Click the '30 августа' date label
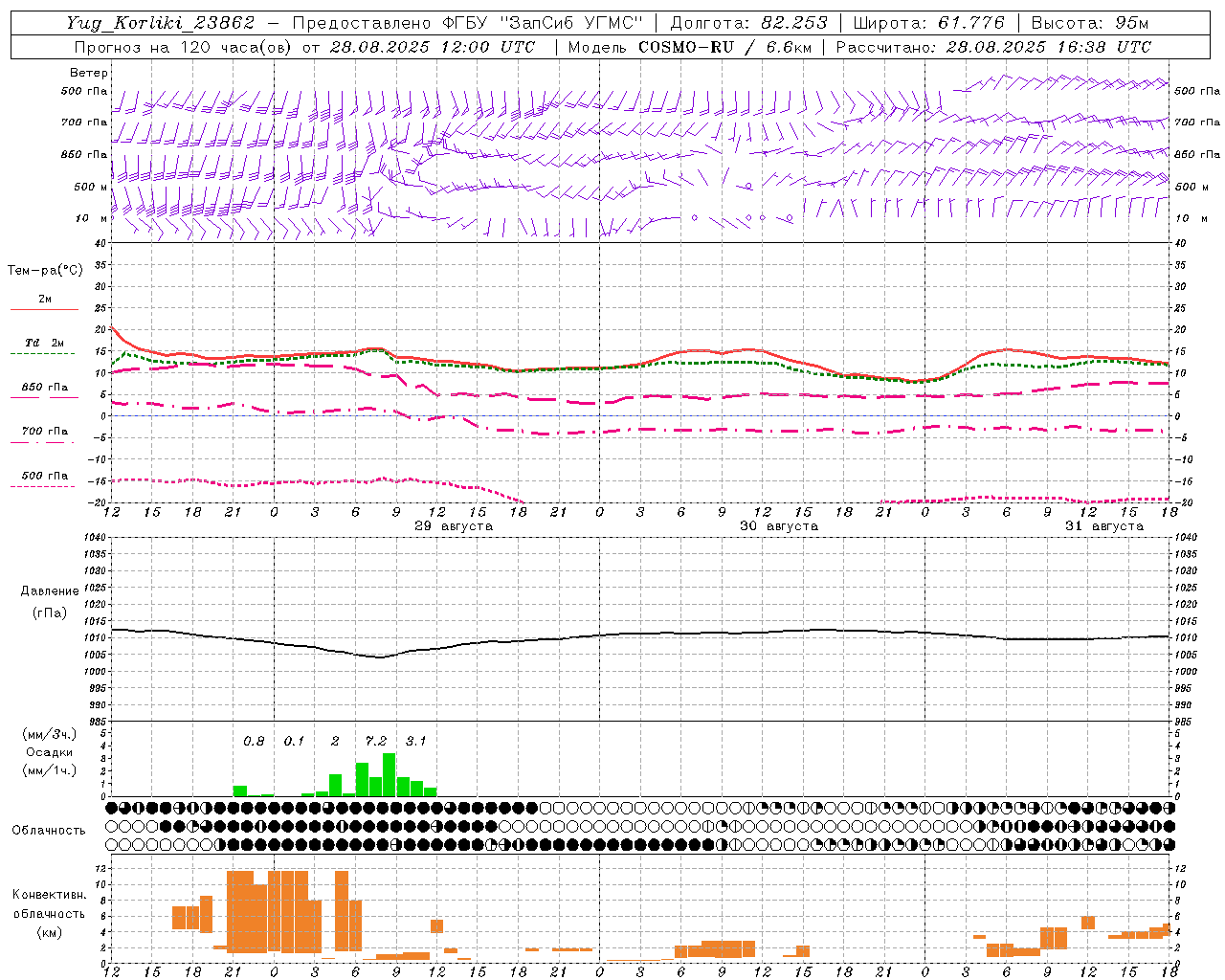Image resolution: width=1225 pixels, height=980 pixels. click(779, 526)
